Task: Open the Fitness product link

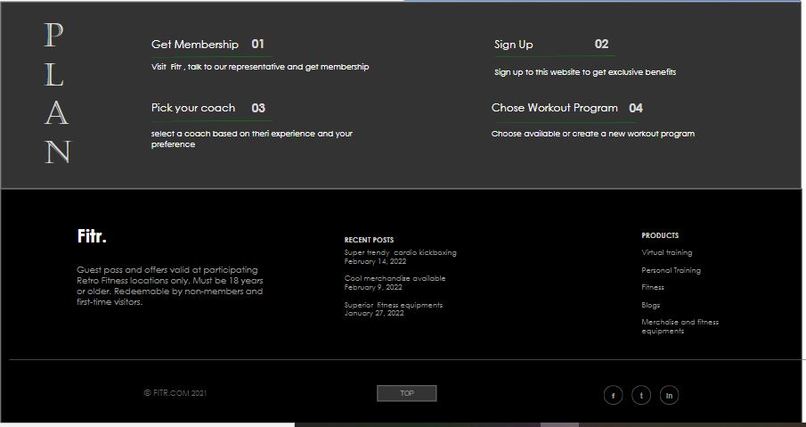Action: click(653, 287)
